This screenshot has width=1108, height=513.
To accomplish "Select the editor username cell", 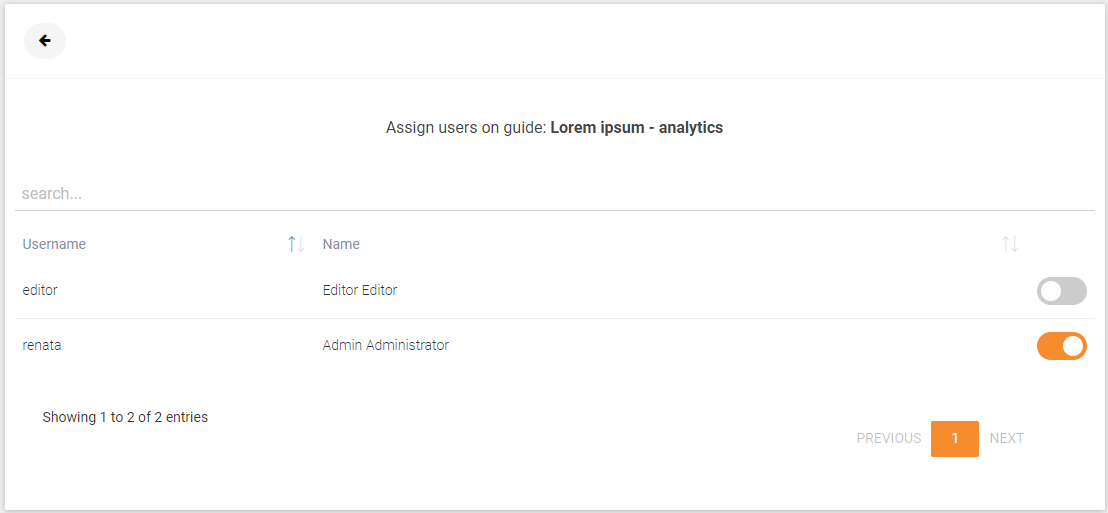I will [40, 290].
